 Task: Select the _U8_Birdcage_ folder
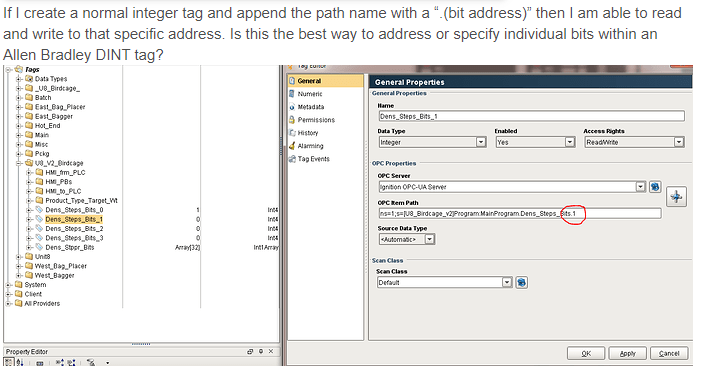(x=58, y=88)
